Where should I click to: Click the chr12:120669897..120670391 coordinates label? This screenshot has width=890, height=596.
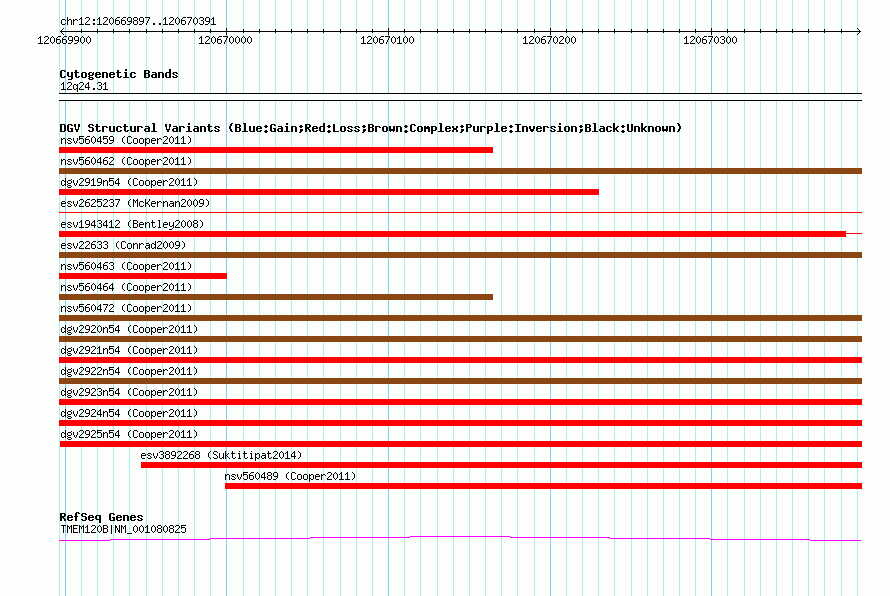138,22
